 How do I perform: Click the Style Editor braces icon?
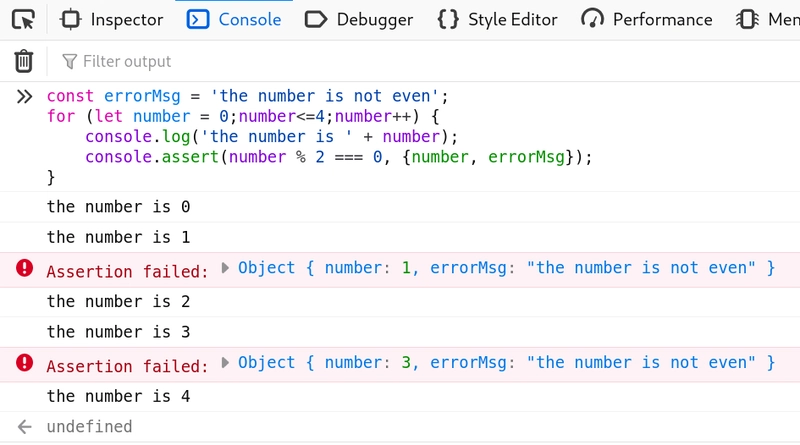click(448, 19)
